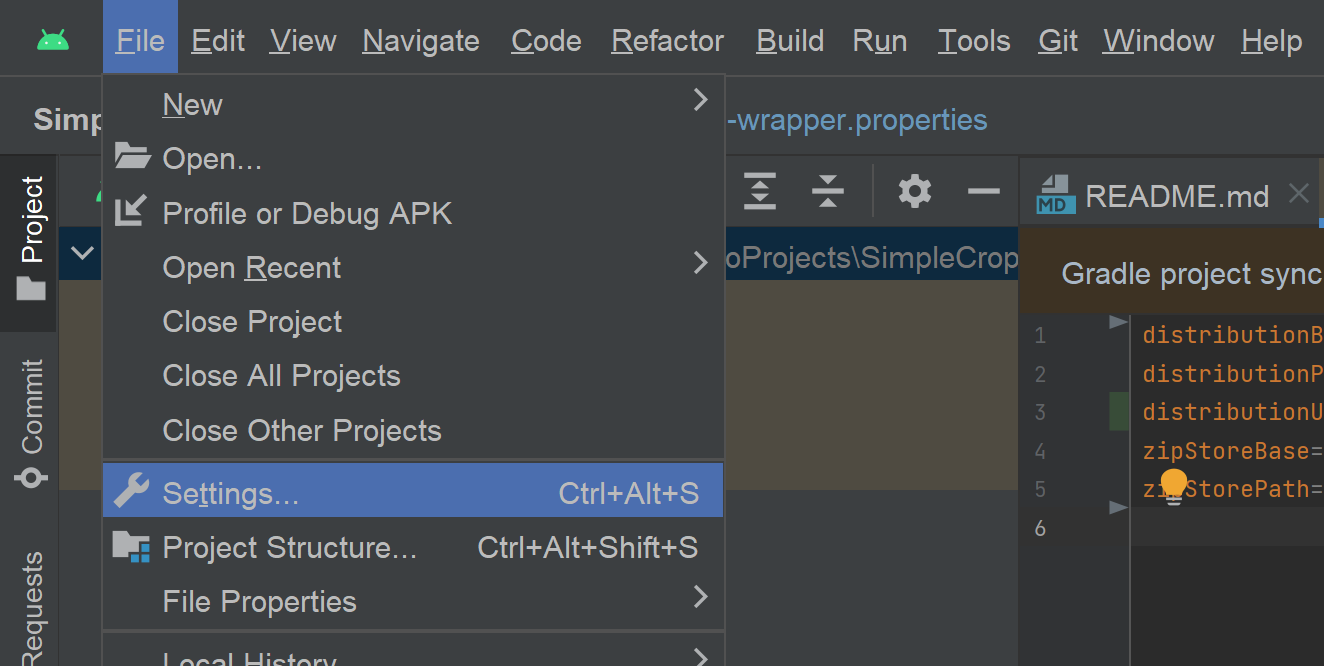Click the Project Structure folder icon
This screenshot has width=1324, height=666.
pos(131,546)
